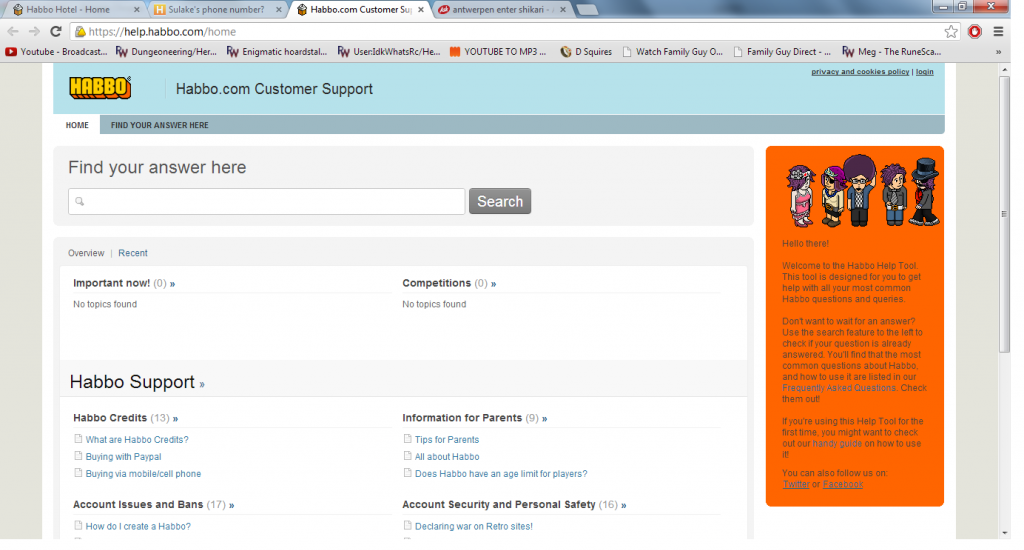Screen dimensions: 1024x550
Task: Click the document icon beside Tips for Parents
Action: click(407, 440)
